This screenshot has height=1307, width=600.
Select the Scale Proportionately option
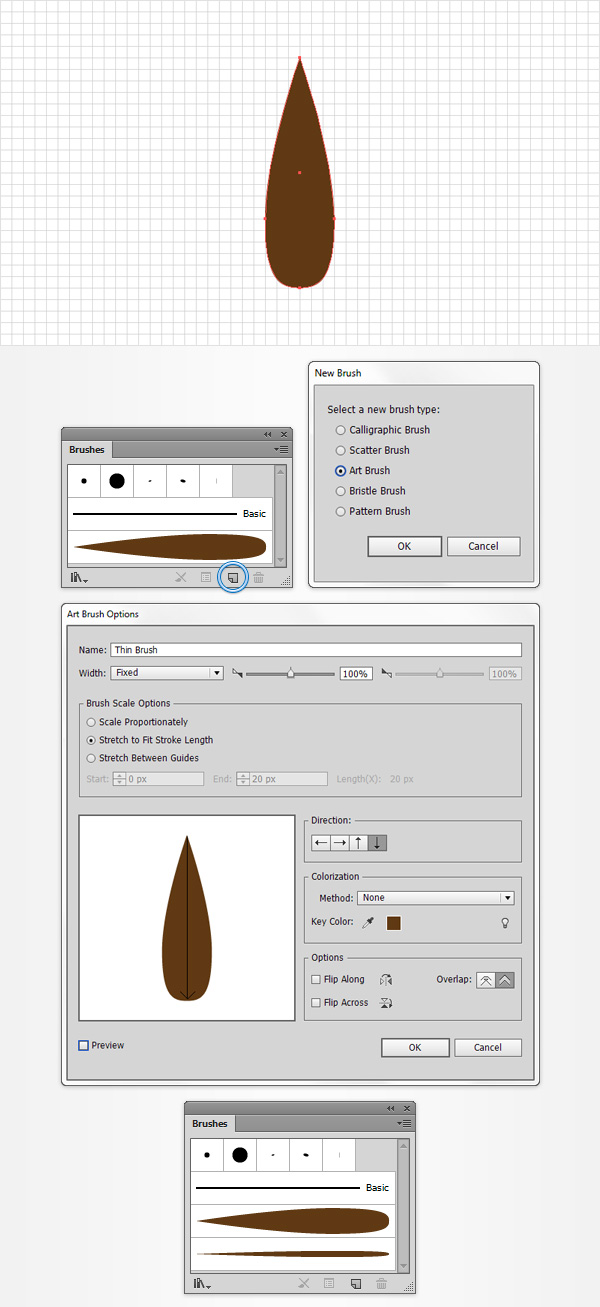(x=92, y=722)
